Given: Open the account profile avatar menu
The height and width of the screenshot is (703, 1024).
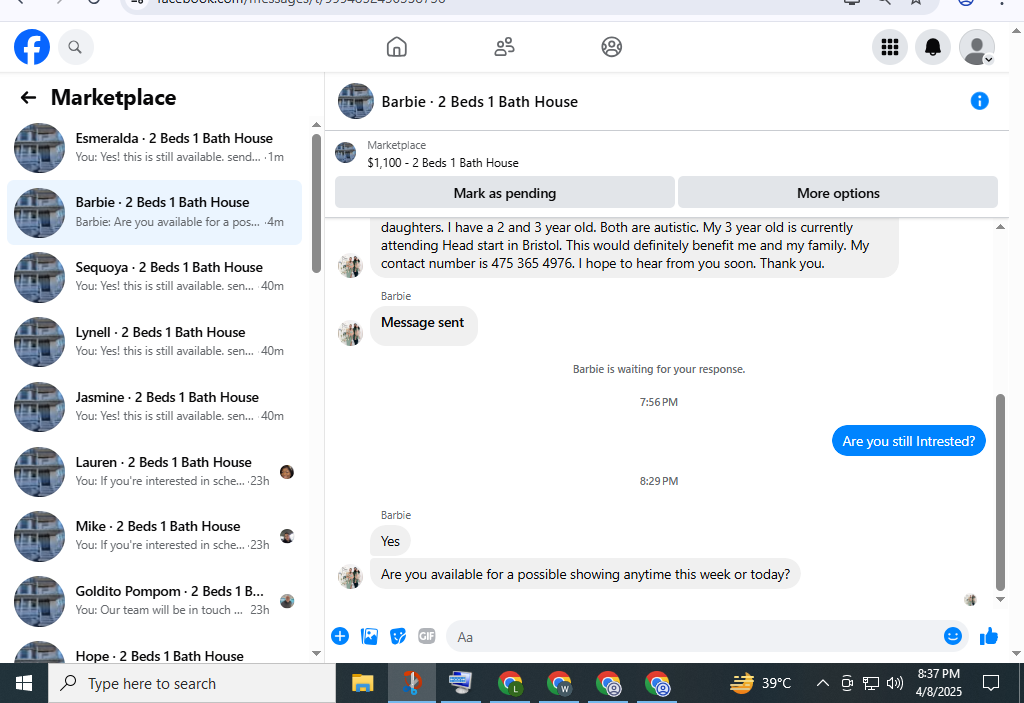Looking at the screenshot, I should pyautogui.click(x=976, y=47).
